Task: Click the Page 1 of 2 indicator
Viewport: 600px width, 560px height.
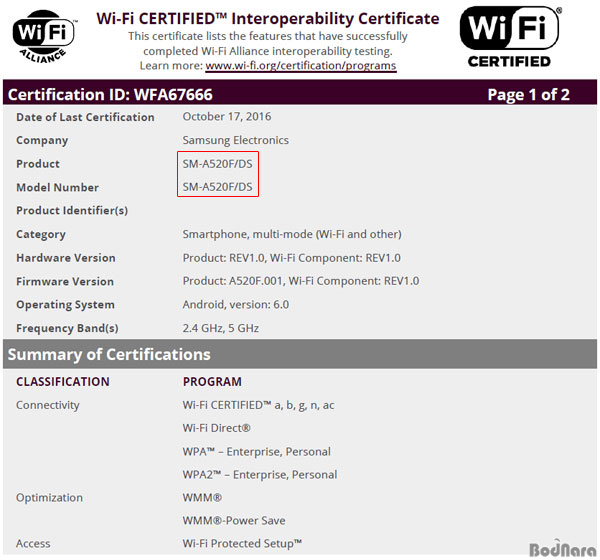Action: tap(528, 95)
